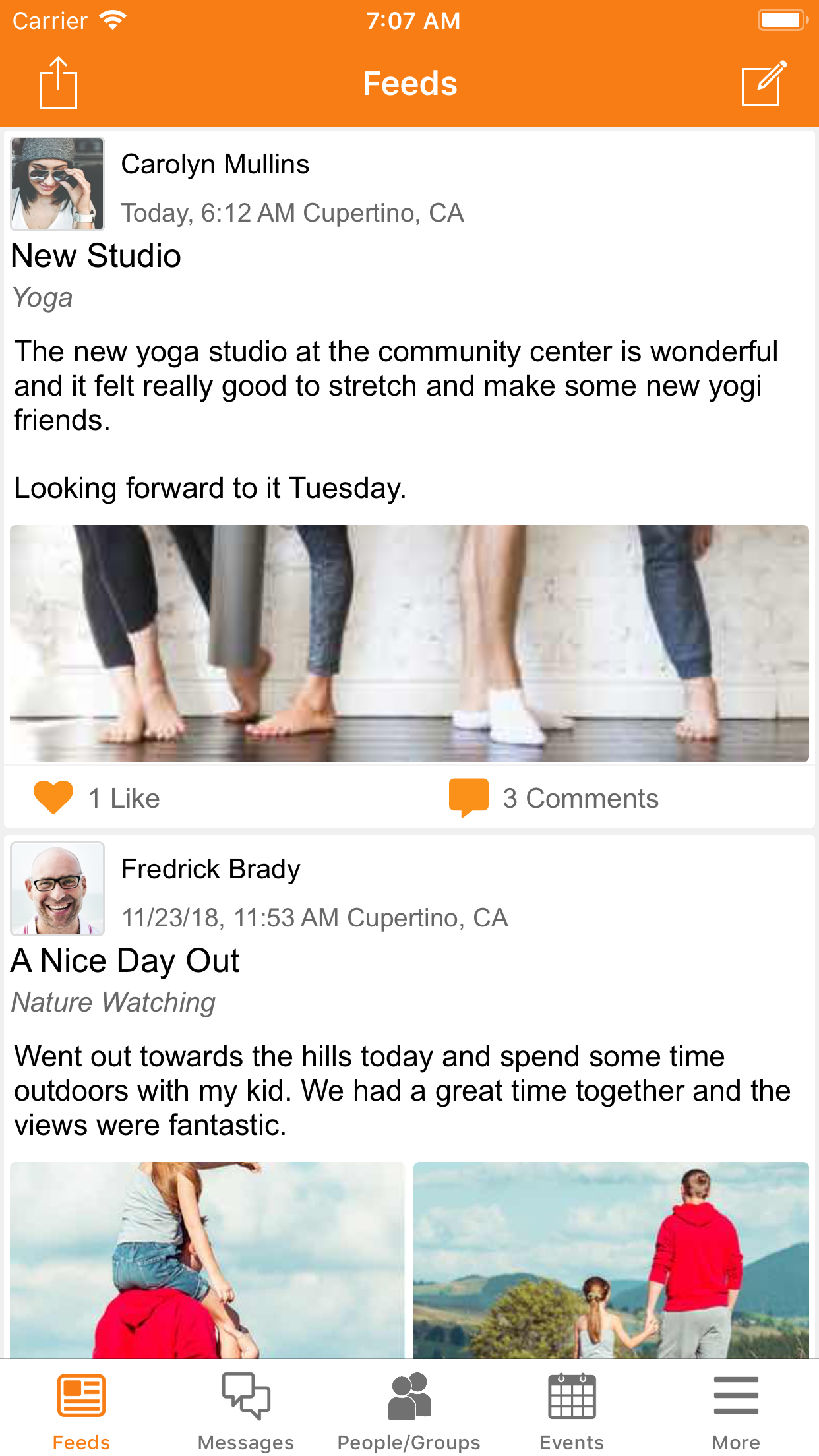This screenshot has height=1456, width=819.
Task: View the child on shoulders photo
Action: [x=207, y=1260]
